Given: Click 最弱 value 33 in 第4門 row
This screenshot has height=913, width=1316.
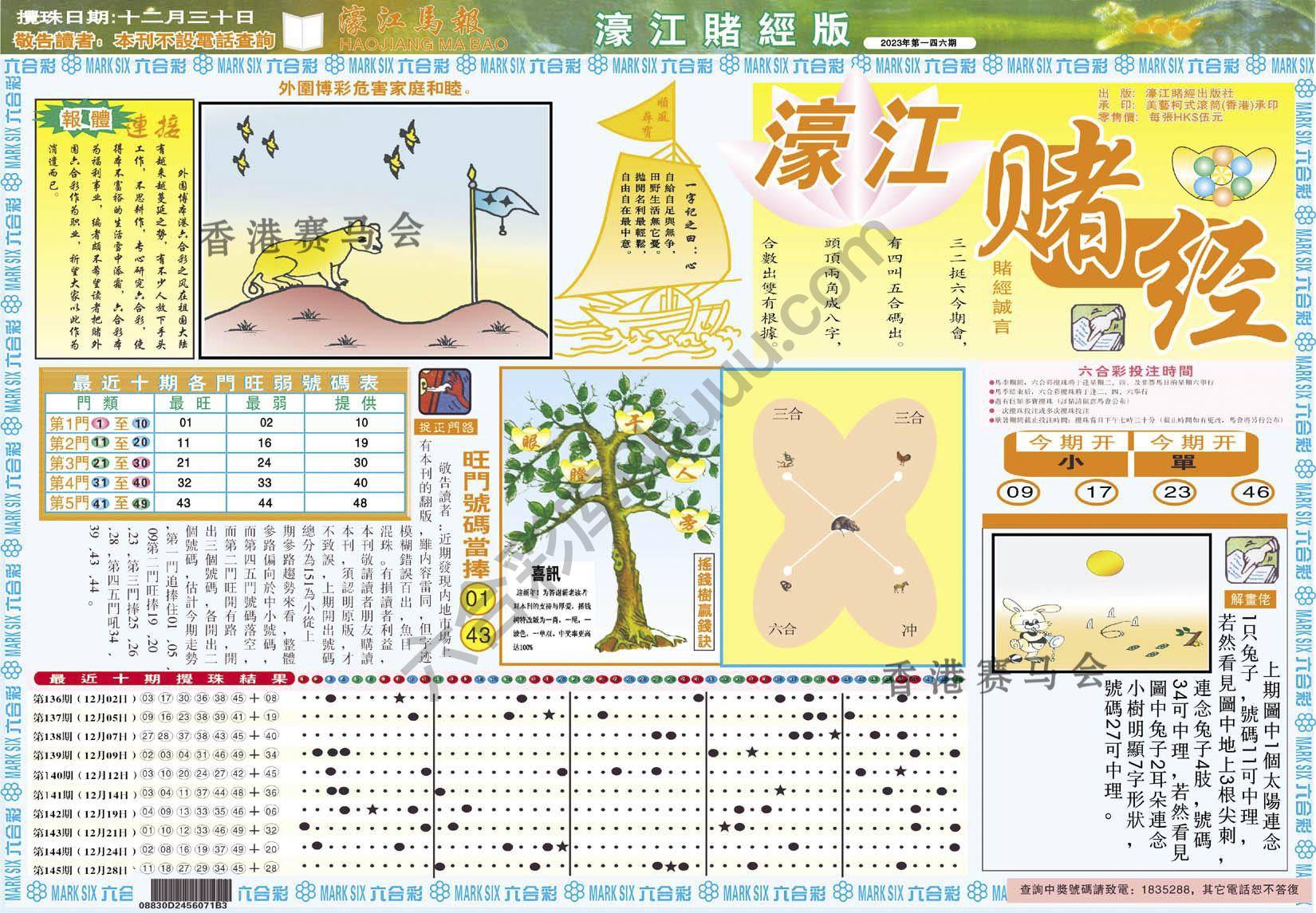Looking at the screenshot, I should click(265, 482).
